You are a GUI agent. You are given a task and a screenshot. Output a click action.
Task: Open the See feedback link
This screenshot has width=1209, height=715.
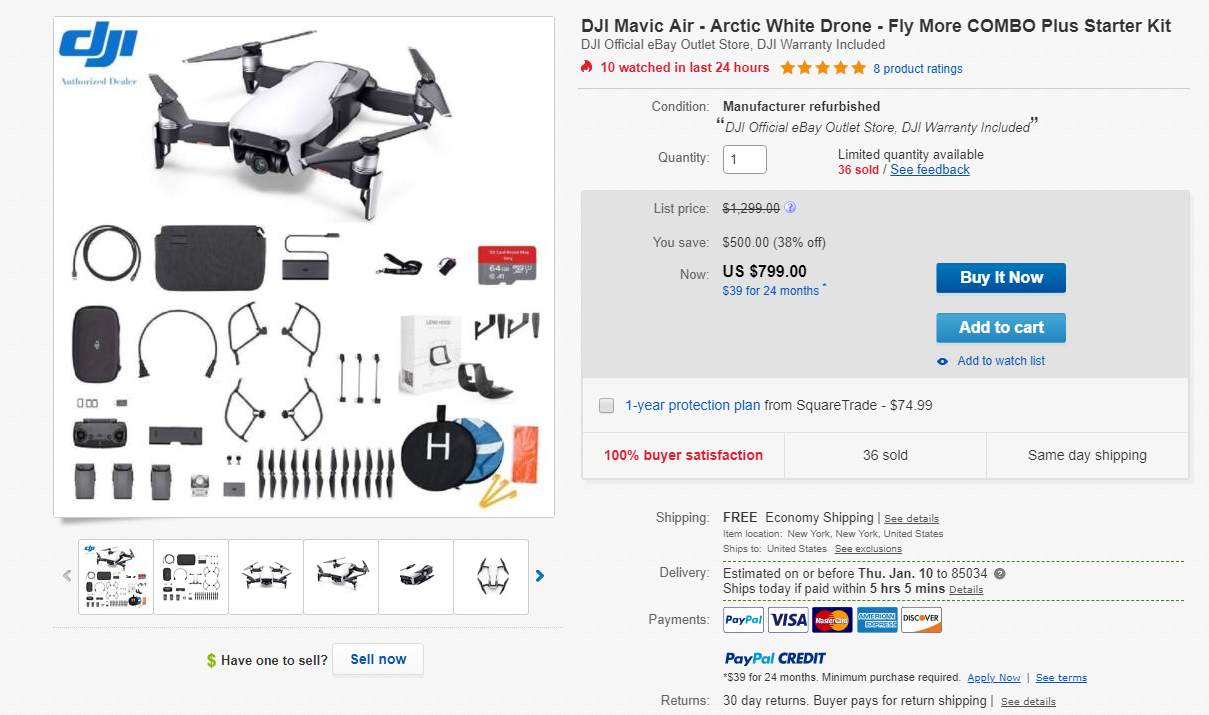(929, 169)
